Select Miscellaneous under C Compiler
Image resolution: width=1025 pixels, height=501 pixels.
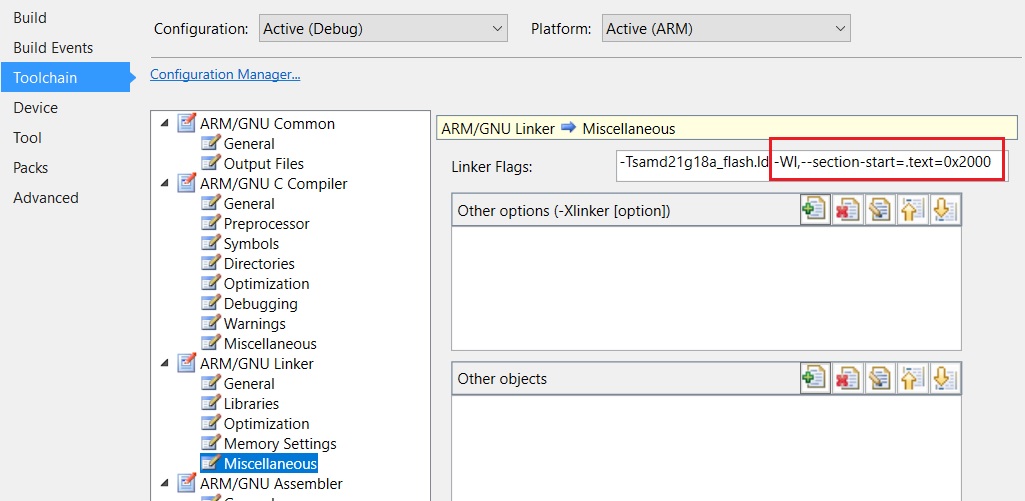coord(270,343)
